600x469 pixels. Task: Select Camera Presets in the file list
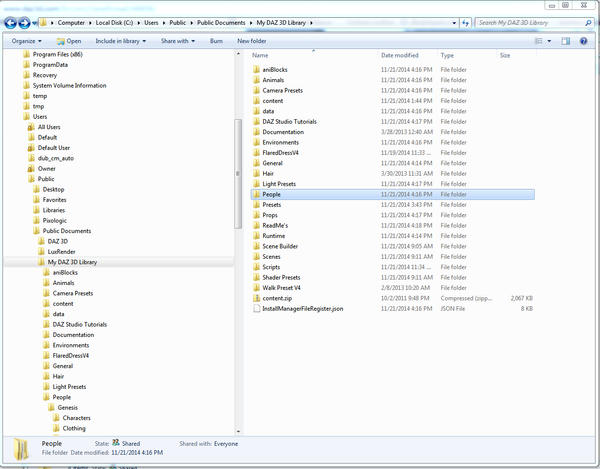point(282,90)
